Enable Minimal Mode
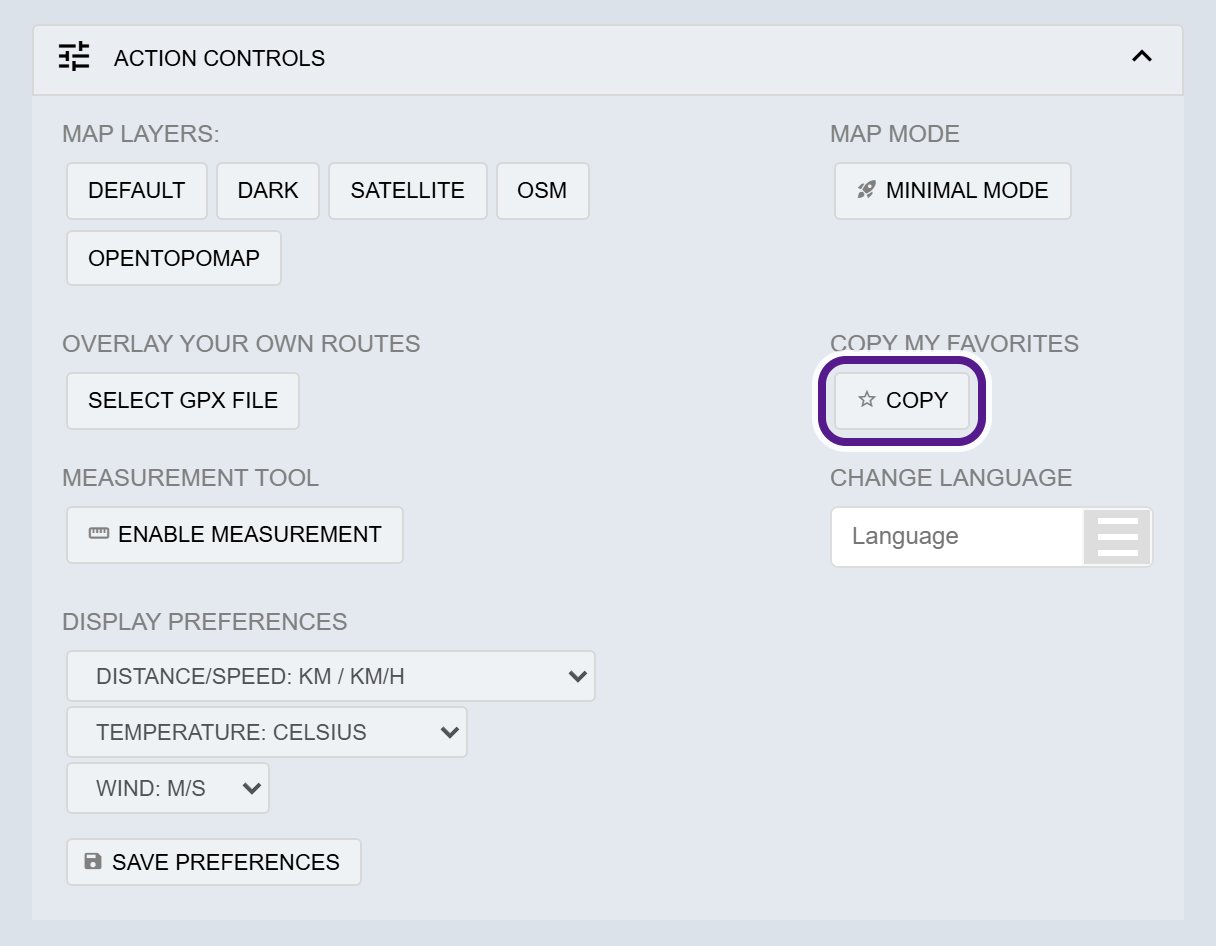The width and height of the screenshot is (1216, 946). click(953, 191)
